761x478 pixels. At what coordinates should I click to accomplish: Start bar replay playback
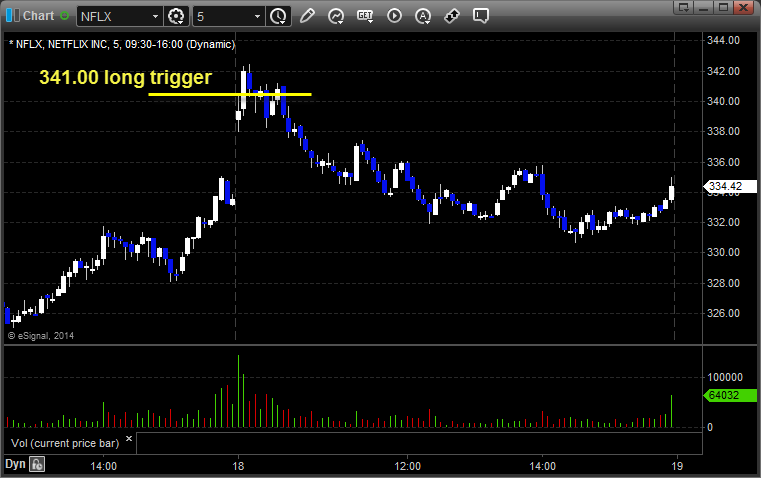tap(394, 16)
